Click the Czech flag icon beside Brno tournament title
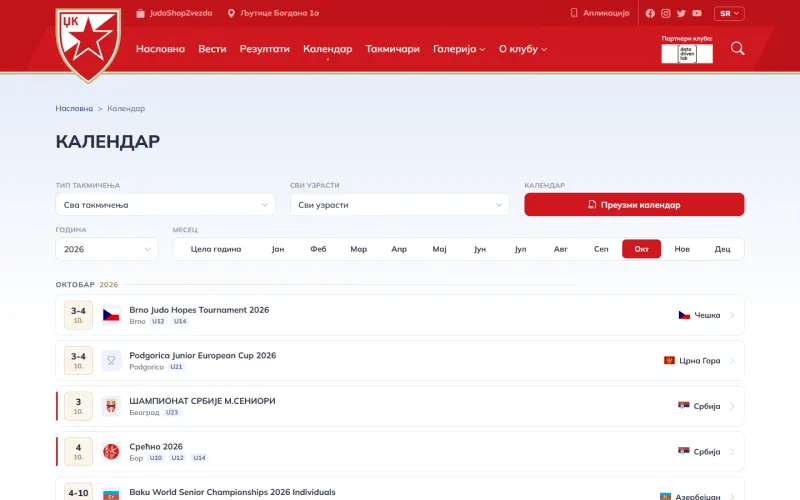 [111, 315]
